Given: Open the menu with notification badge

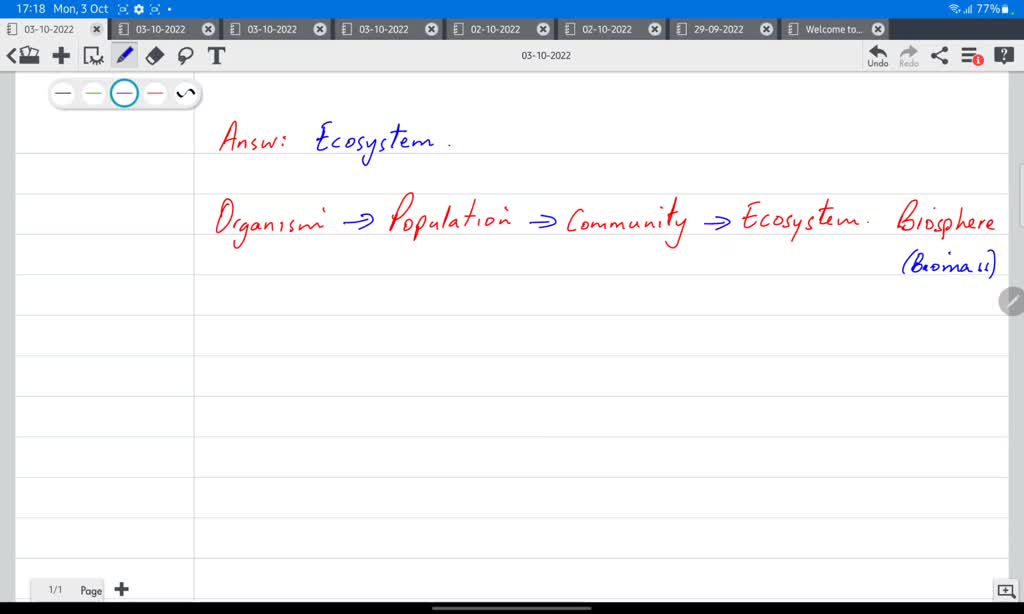Looking at the screenshot, I should [972, 56].
